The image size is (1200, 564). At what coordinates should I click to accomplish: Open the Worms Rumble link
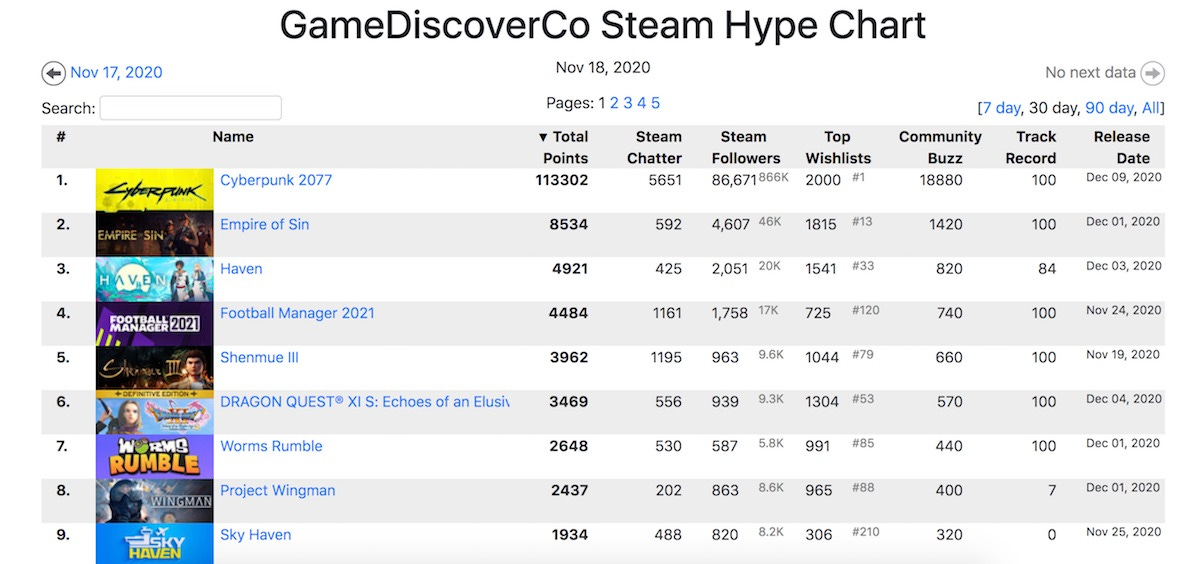click(271, 446)
